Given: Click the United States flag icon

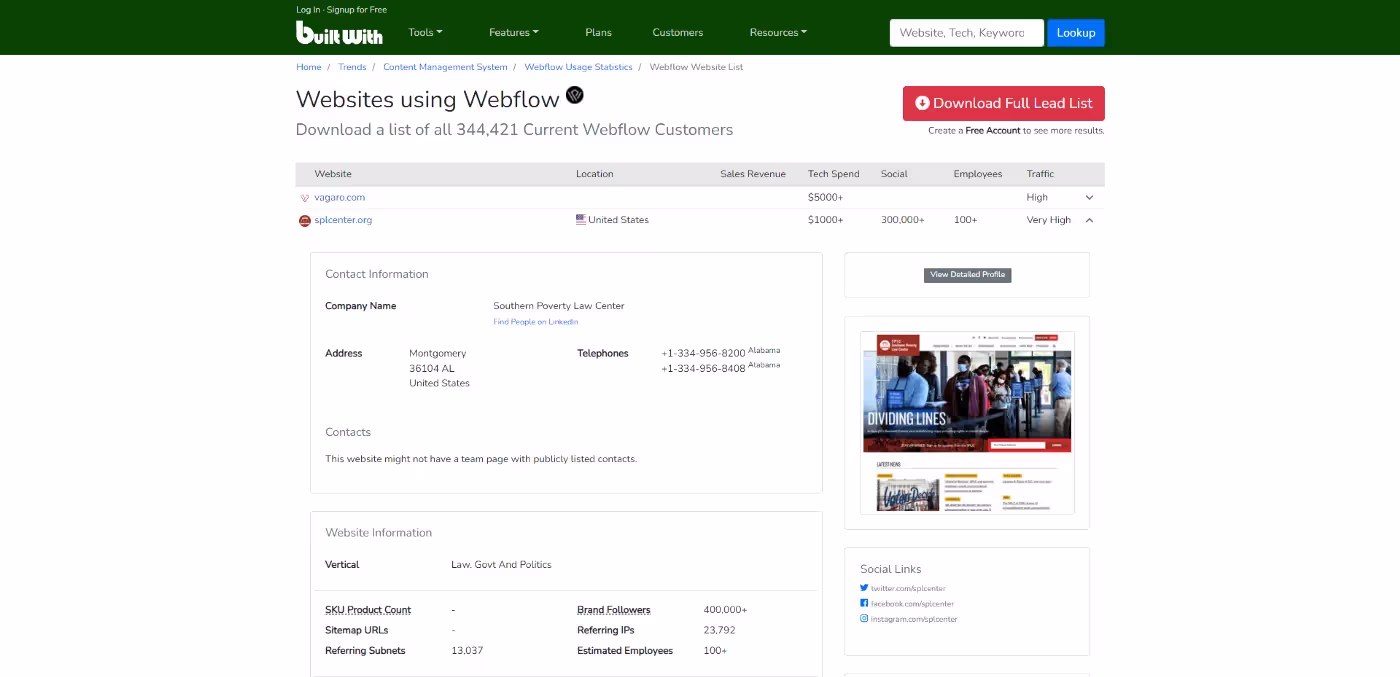Looking at the screenshot, I should click(581, 219).
